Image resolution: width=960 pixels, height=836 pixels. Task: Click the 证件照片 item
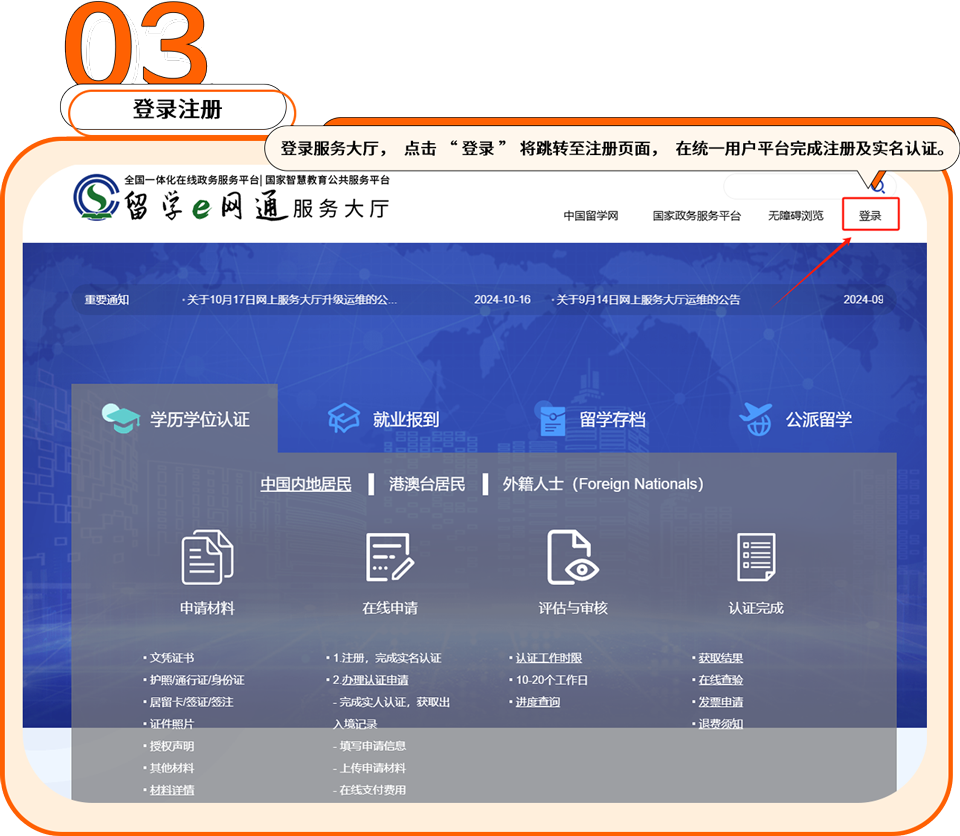pyautogui.click(x=172, y=724)
